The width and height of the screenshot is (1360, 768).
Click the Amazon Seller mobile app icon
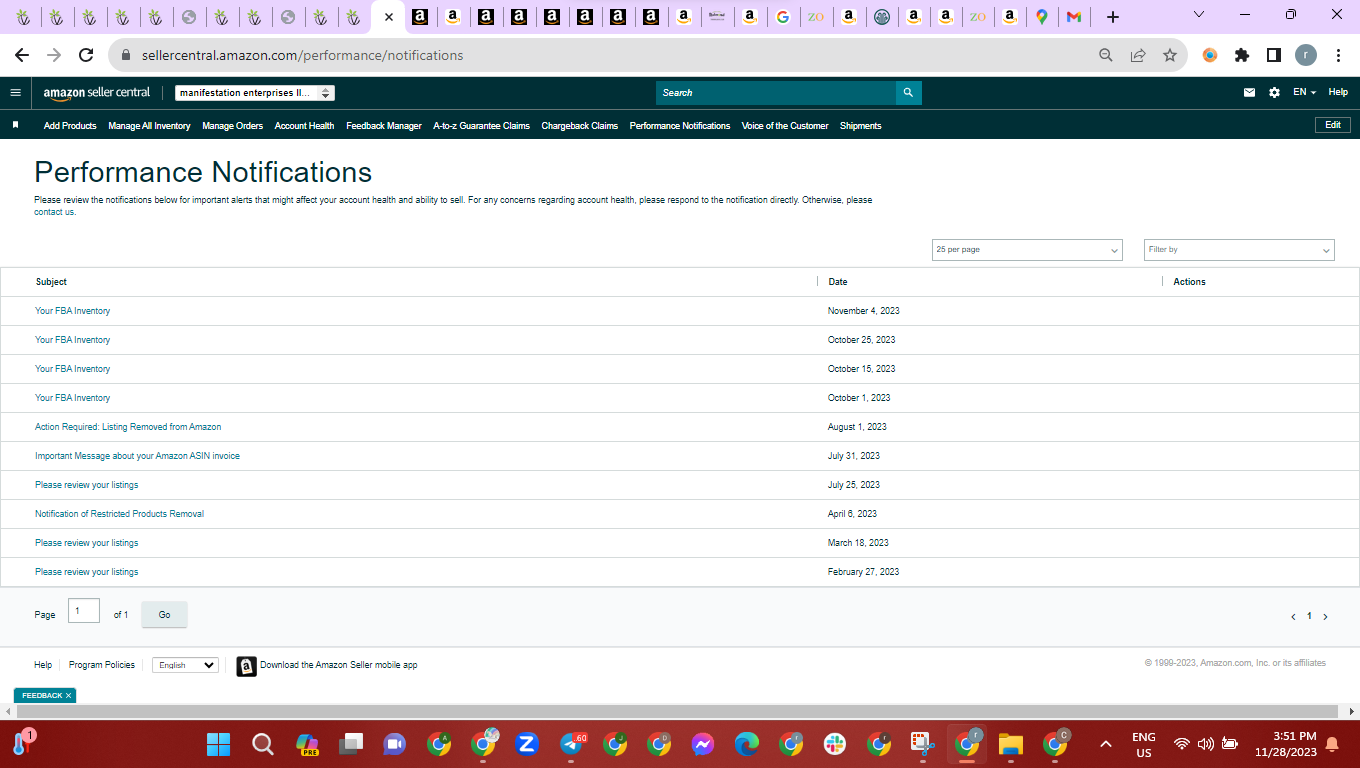246,666
